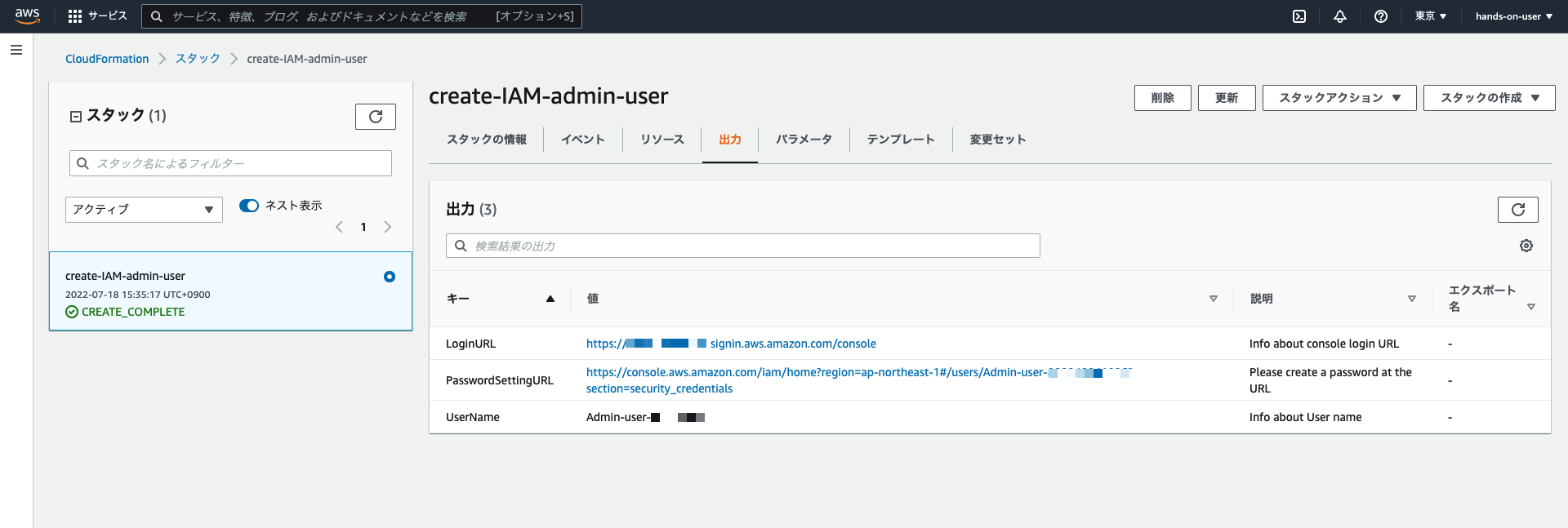Select the create-IAM-admin-user stack radio button

tap(390, 277)
